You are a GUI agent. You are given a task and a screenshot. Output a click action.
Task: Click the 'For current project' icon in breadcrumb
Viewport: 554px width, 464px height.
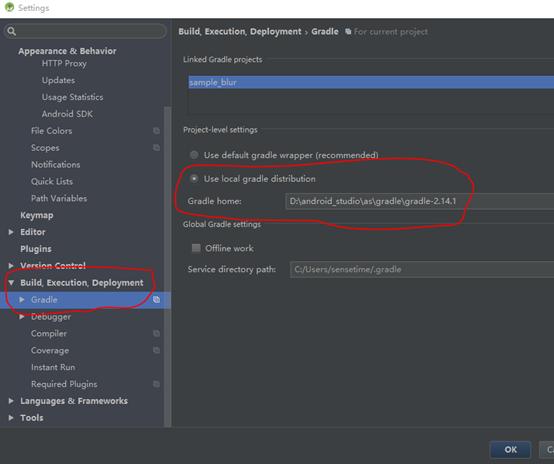(348, 31)
